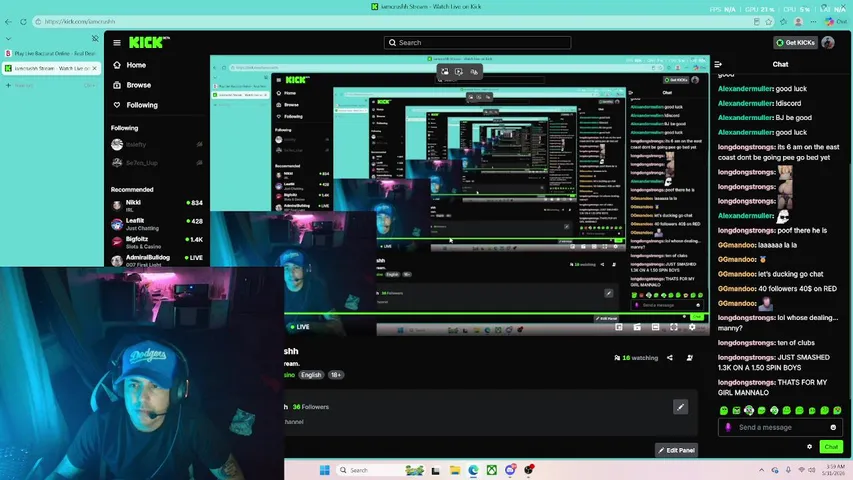The image size is (853, 480).
Task: Insert the first green Kick emote
Action: coord(724,410)
